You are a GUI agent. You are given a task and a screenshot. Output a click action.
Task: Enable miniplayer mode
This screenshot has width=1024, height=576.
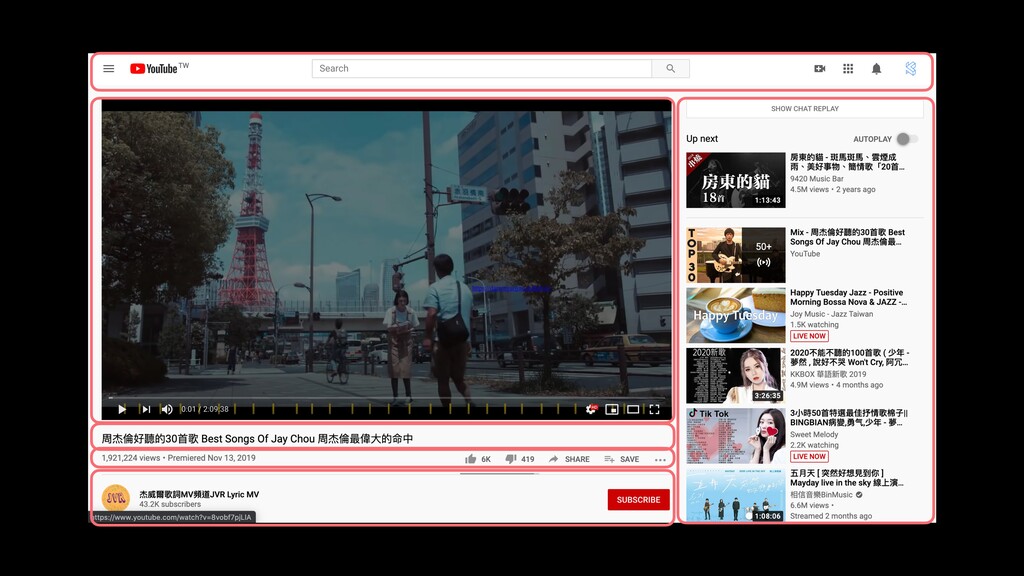point(612,409)
